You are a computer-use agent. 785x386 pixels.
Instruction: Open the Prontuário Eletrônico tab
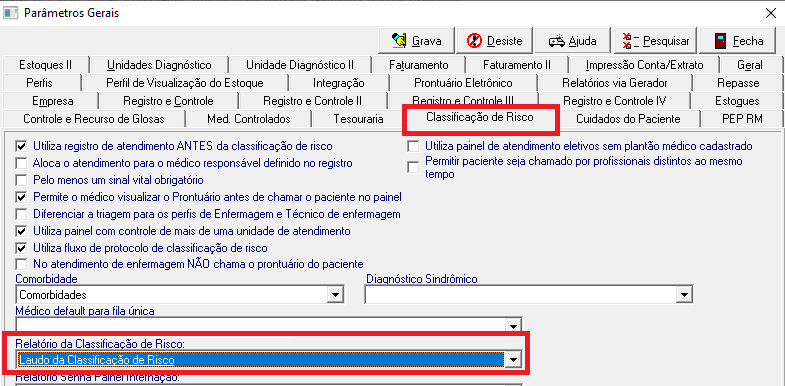coord(463,83)
